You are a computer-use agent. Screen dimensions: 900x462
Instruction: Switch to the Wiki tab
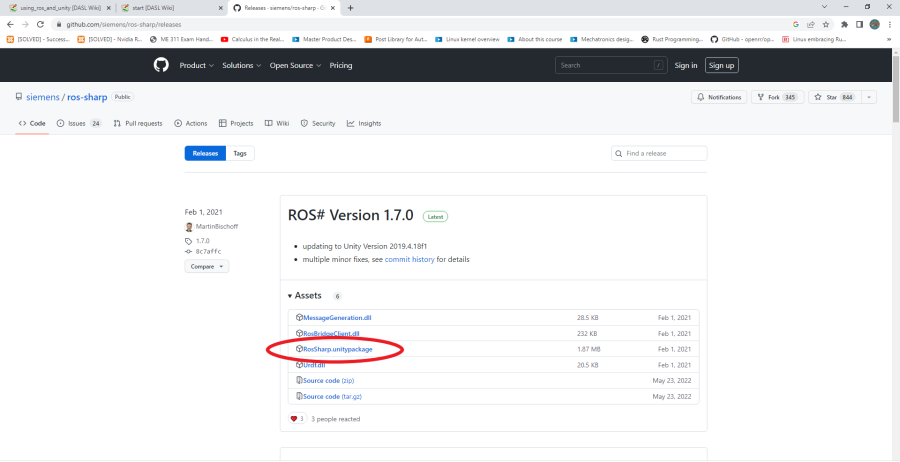(277, 123)
